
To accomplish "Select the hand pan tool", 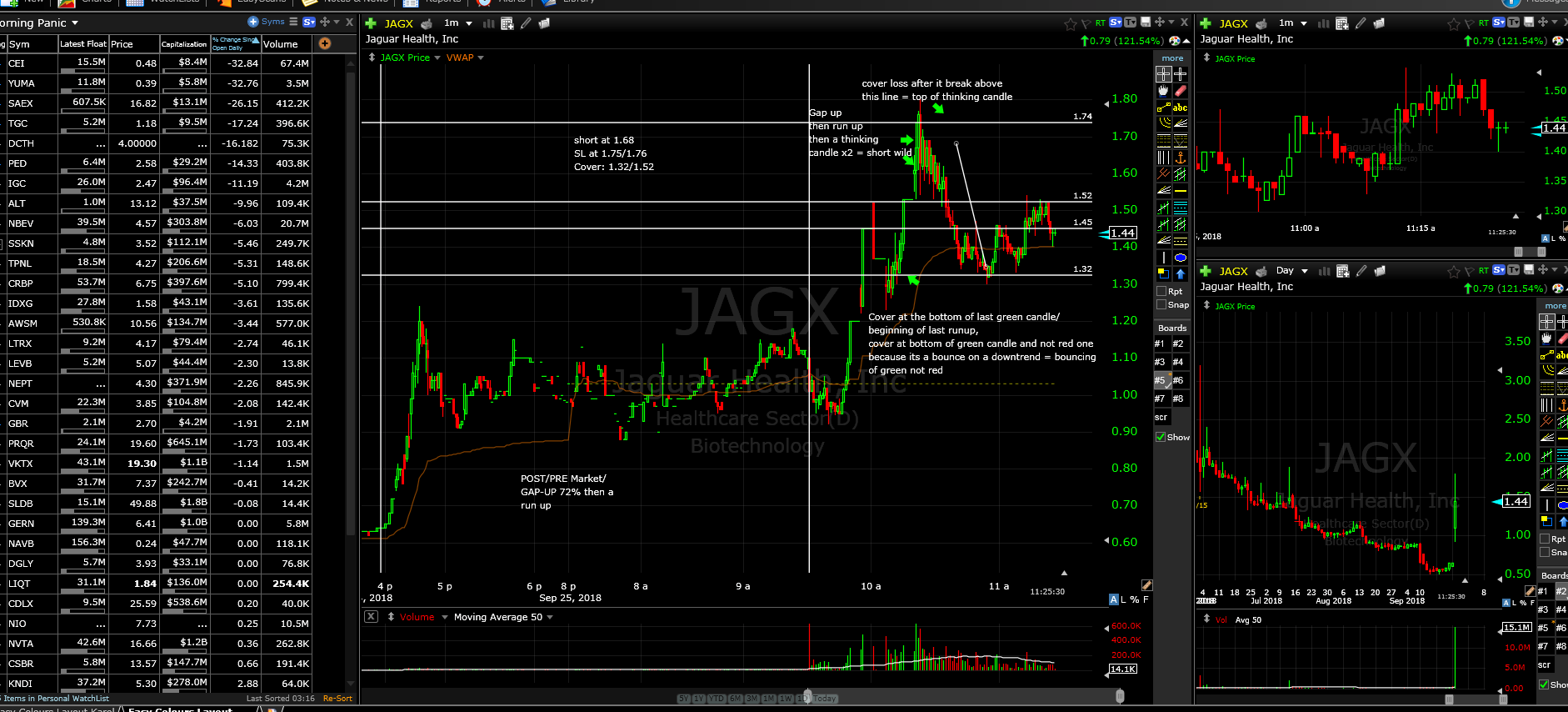I will [x=1164, y=91].
